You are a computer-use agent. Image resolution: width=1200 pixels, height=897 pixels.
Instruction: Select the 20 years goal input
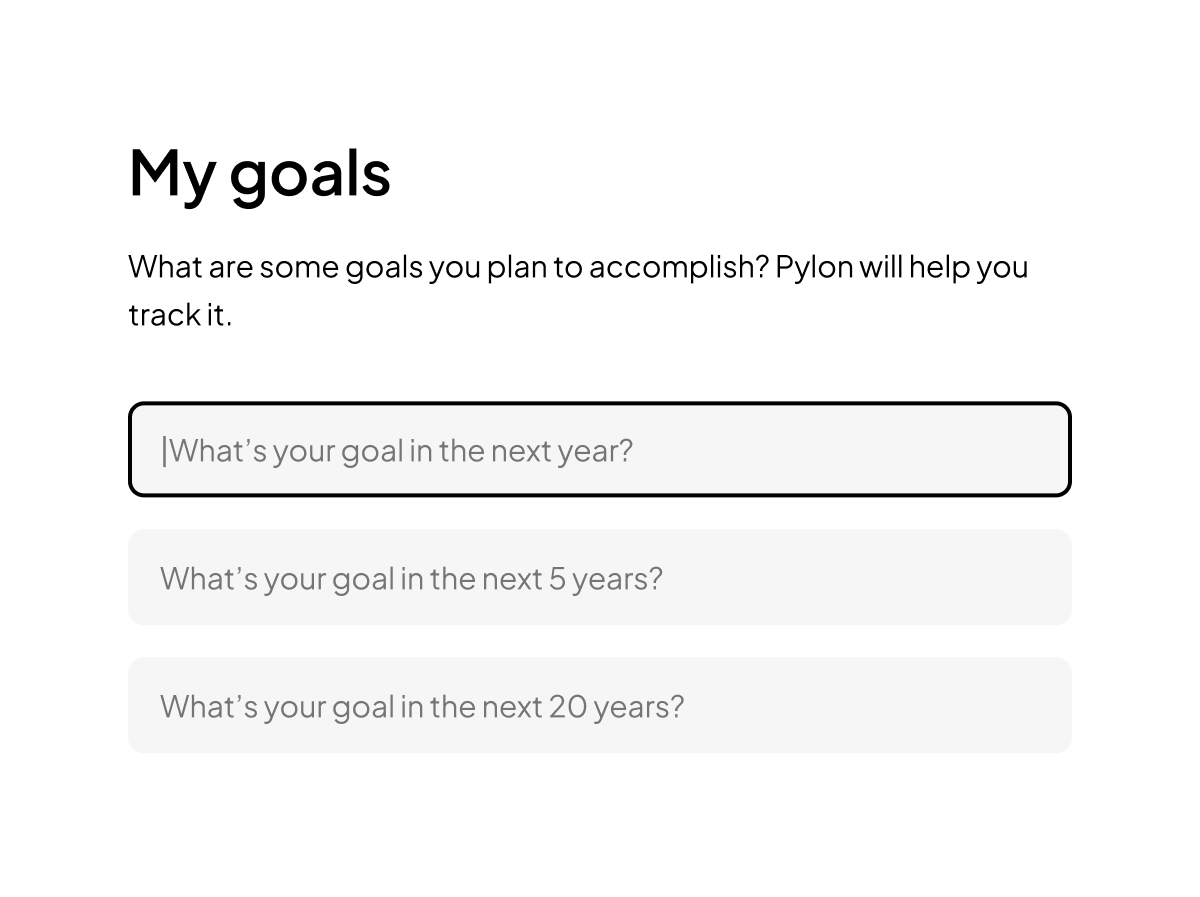pyautogui.click(x=600, y=706)
